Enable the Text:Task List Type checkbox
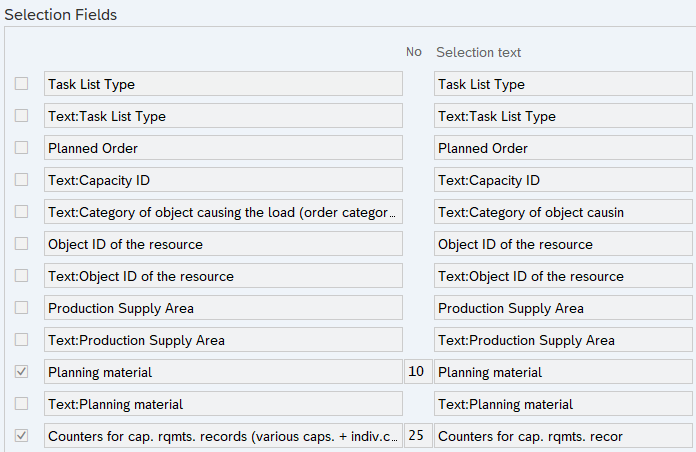 click(x=21, y=116)
